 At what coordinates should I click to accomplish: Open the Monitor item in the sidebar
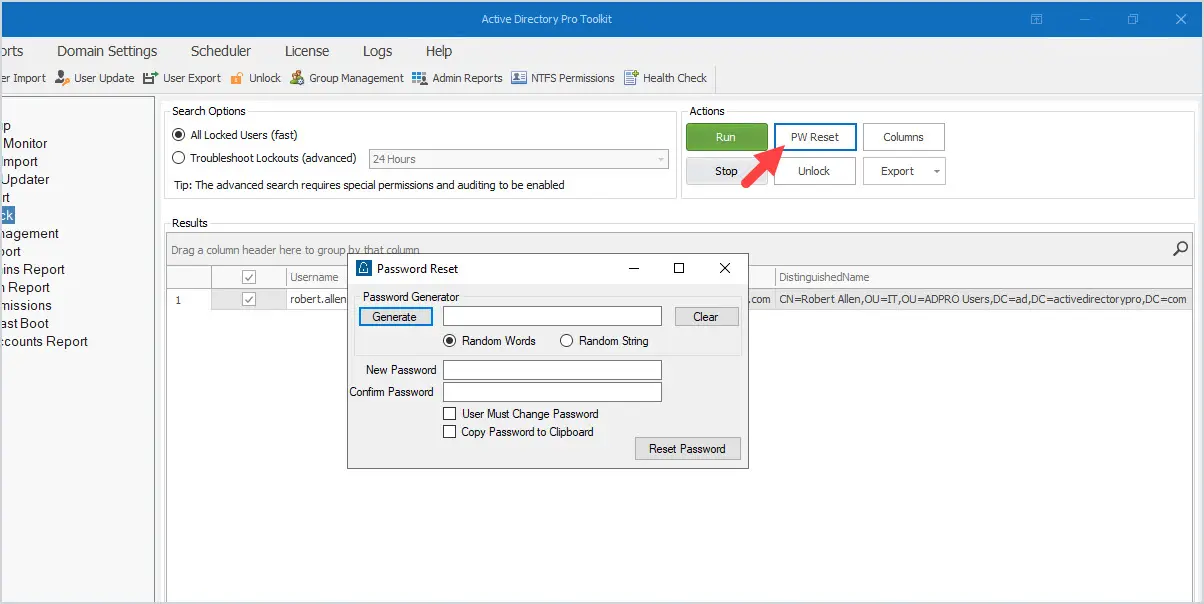click(24, 143)
